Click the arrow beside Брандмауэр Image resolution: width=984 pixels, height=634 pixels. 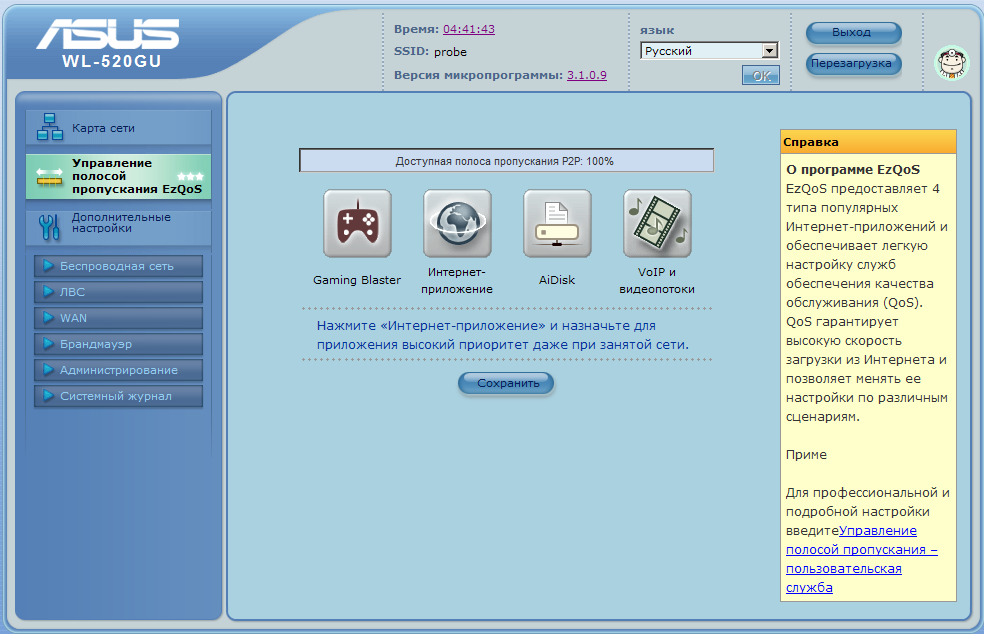[x=48, y=343]
